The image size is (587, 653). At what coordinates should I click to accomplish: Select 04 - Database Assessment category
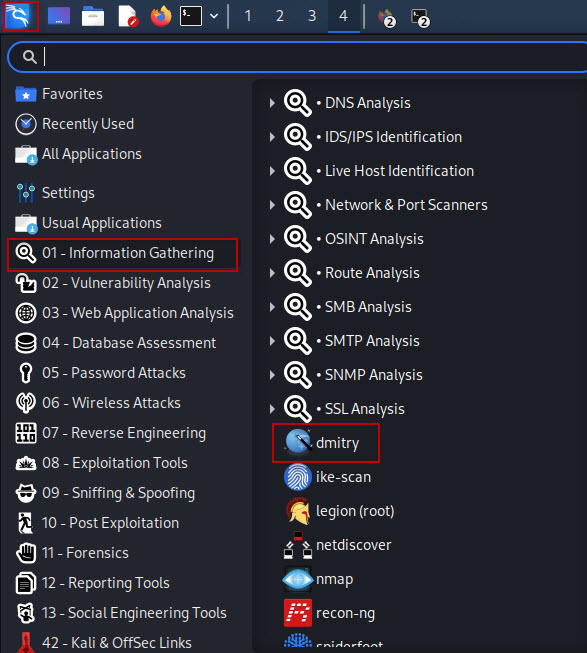pyautogui.click(x=115, y=344)
